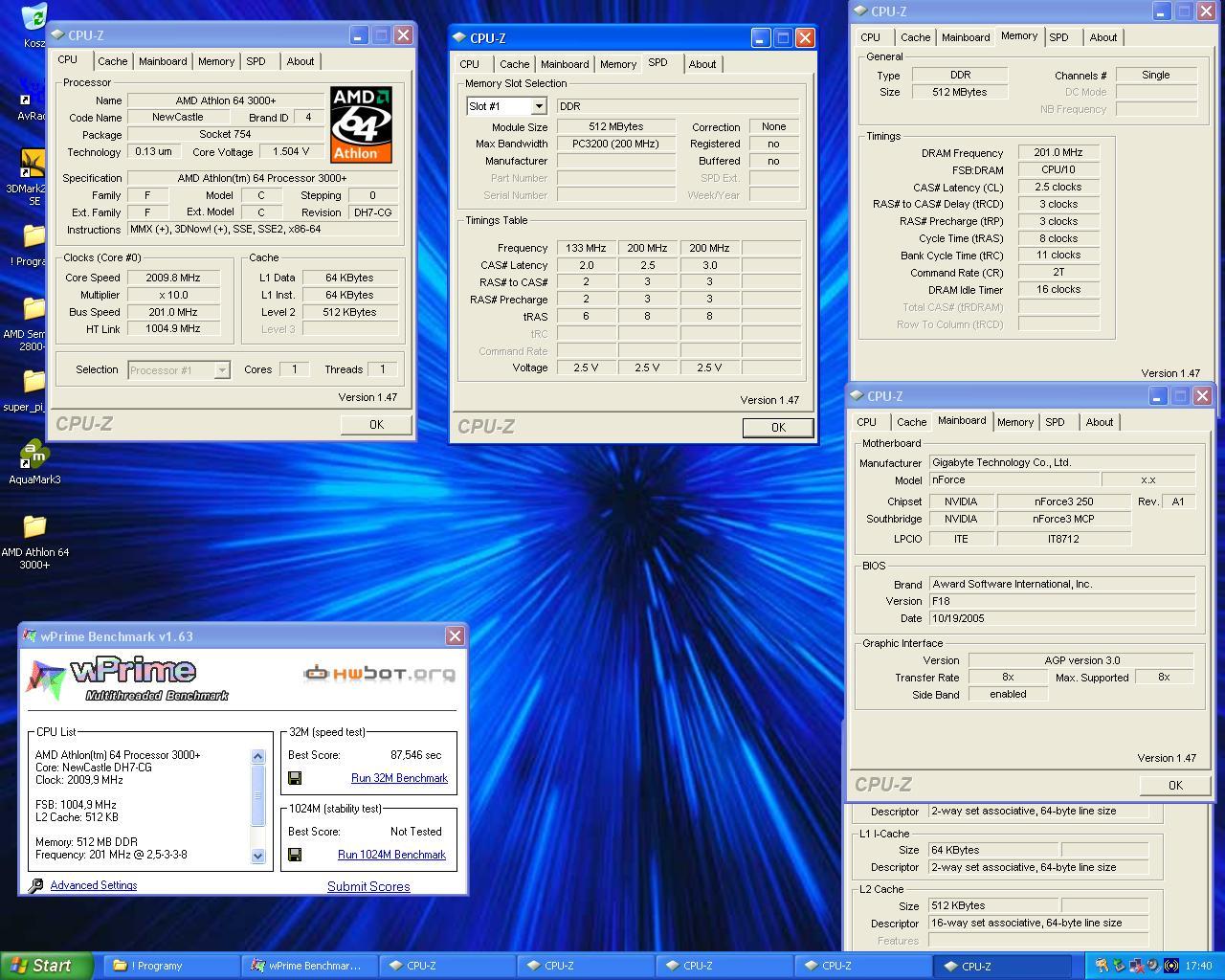
Task: Click the 87,546 sec best score text
Action: [x=415, y=755]
